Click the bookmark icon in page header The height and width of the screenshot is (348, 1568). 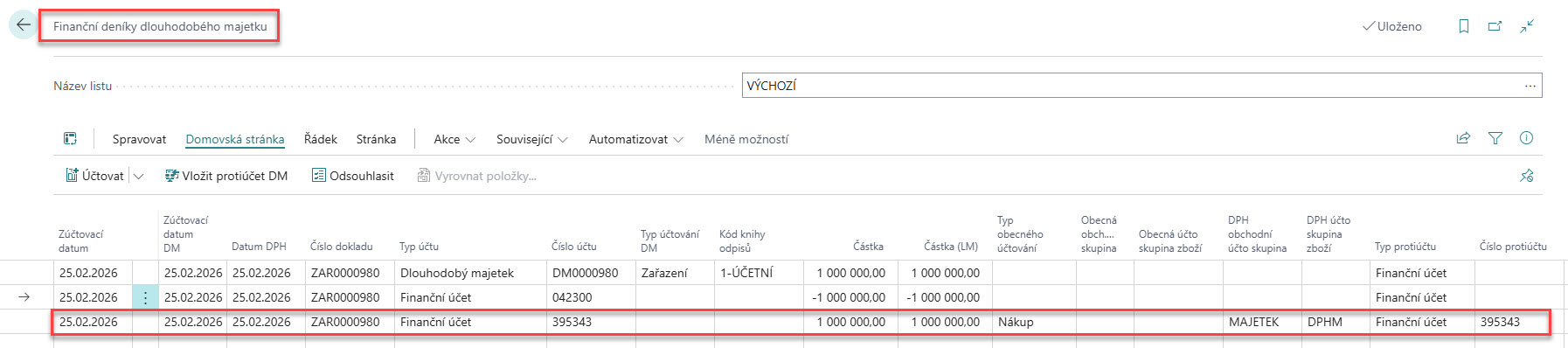click(x=1463, y=26)
